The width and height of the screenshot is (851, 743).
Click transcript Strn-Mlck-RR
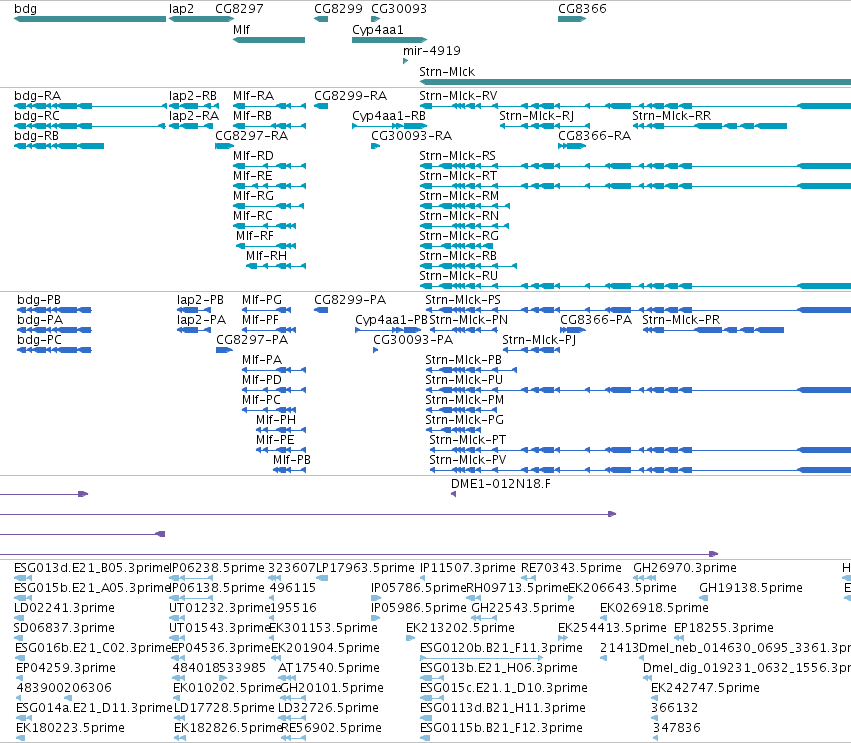click(x=671, y=116)
